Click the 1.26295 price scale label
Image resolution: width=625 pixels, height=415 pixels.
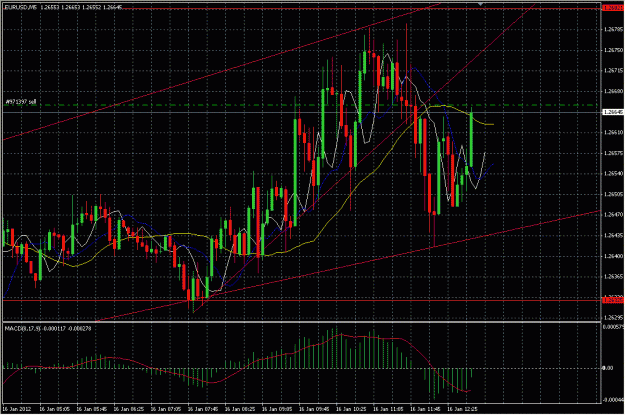pyautogui.click(x=613, y=318)
